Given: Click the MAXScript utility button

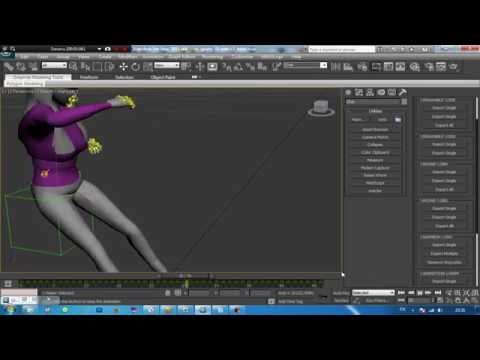Looking at the screenshot, I should point(375,183).
